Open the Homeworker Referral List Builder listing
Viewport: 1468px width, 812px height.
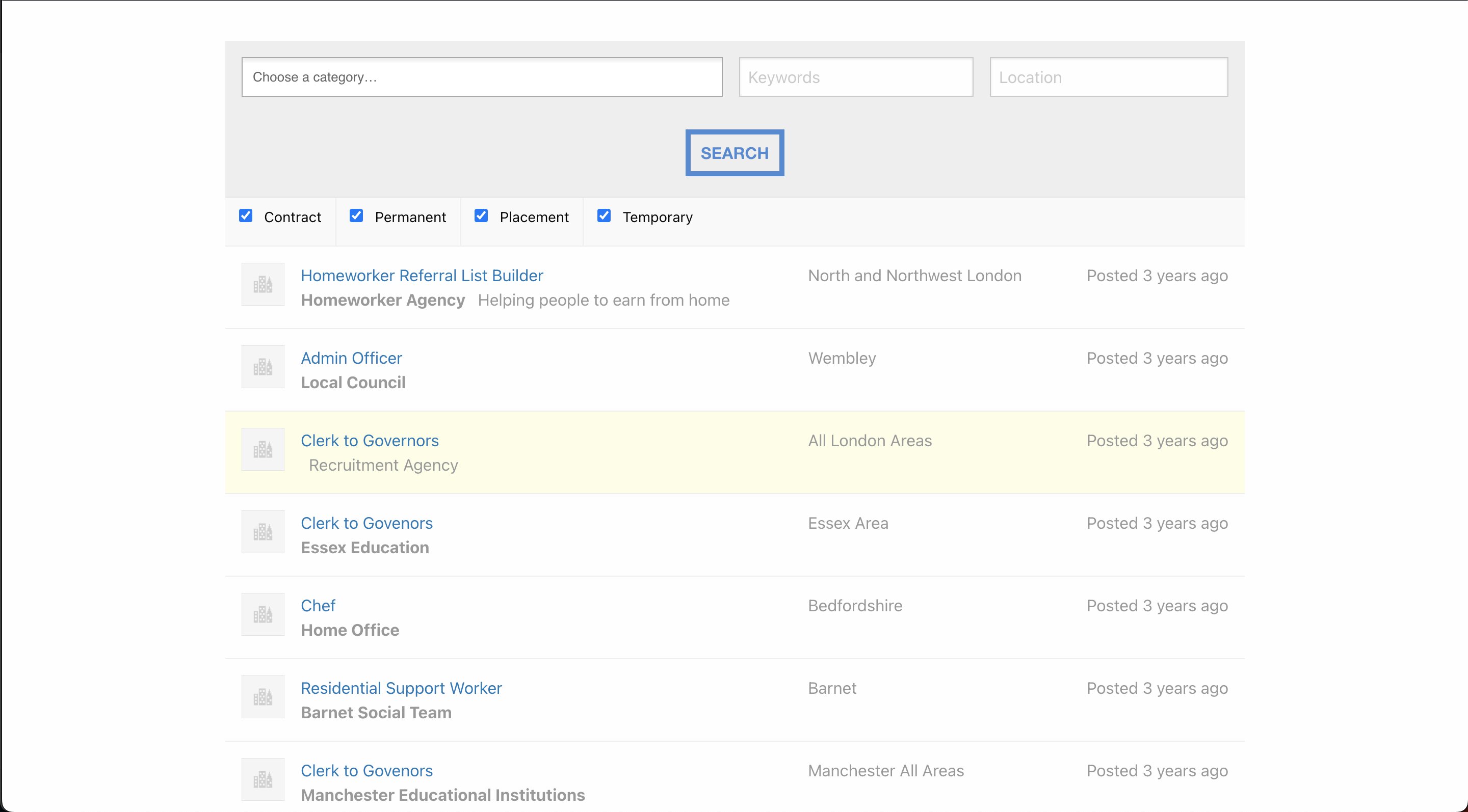(422, 276)
